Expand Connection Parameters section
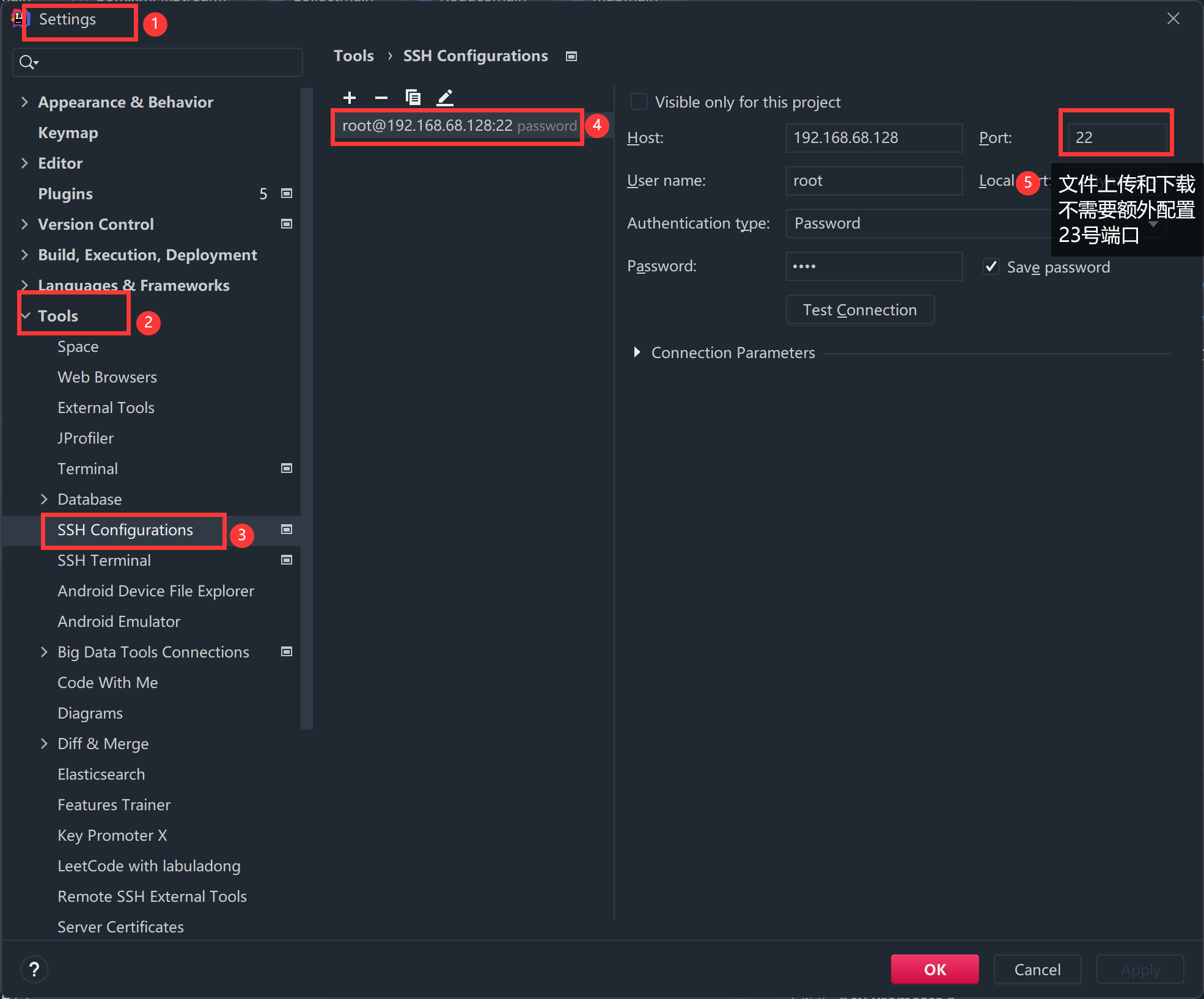 (x=637, y=353)
